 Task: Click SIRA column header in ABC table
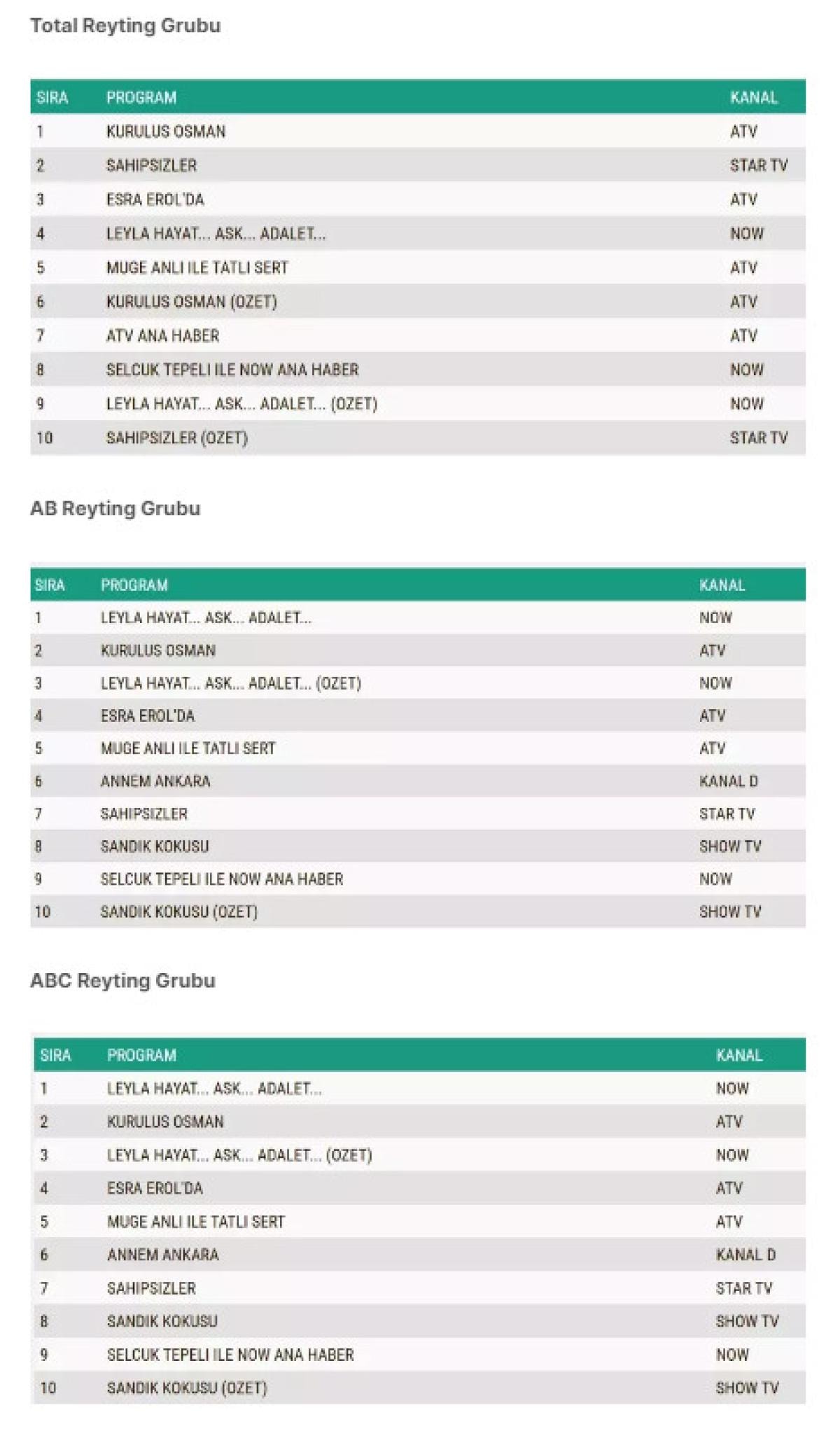tap(55, 1055)
